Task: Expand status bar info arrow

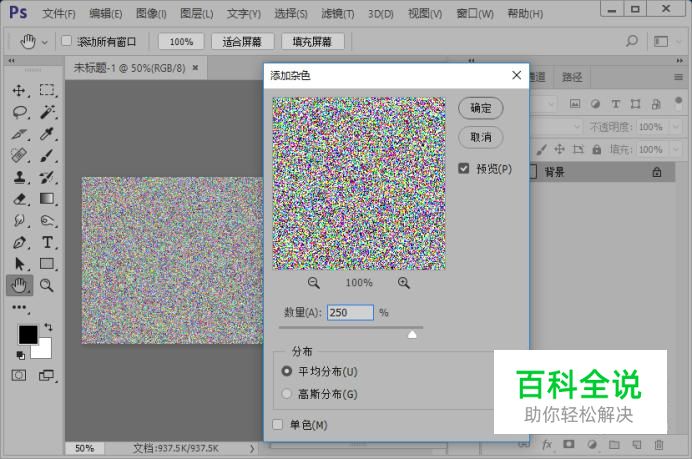Action: [252, 448]
